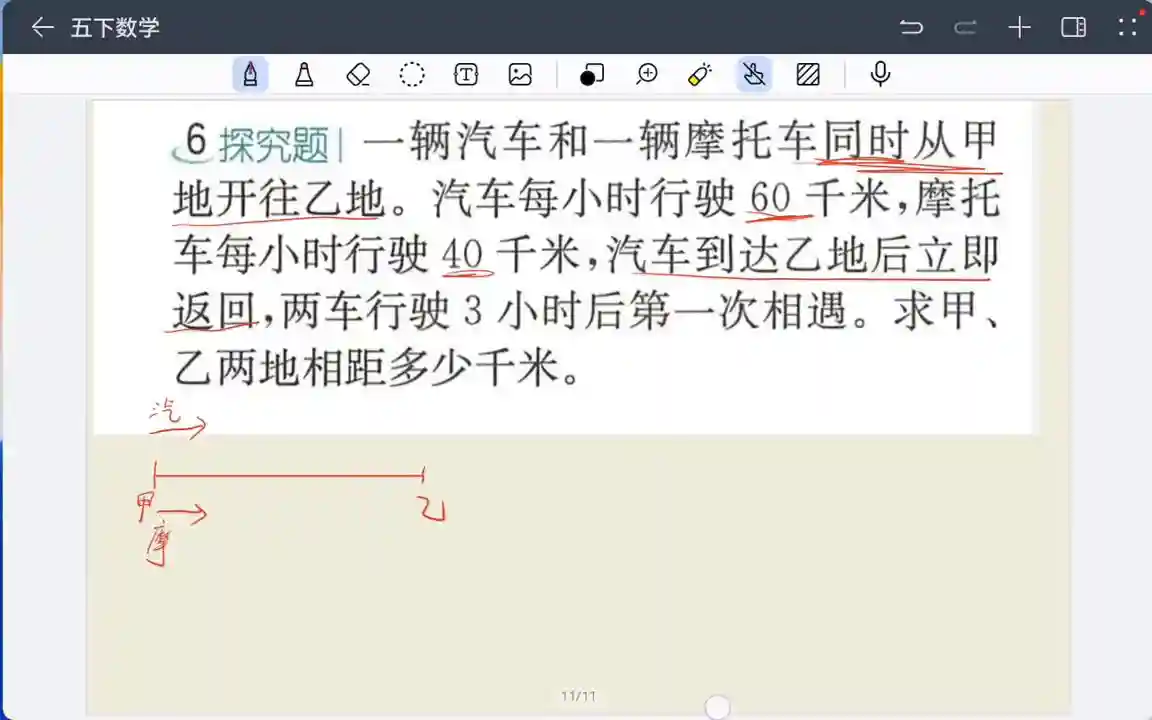This screenshot has height=720, width=1152.
Task: Open the shapes and color tool
Action: (x=592, y=74)
